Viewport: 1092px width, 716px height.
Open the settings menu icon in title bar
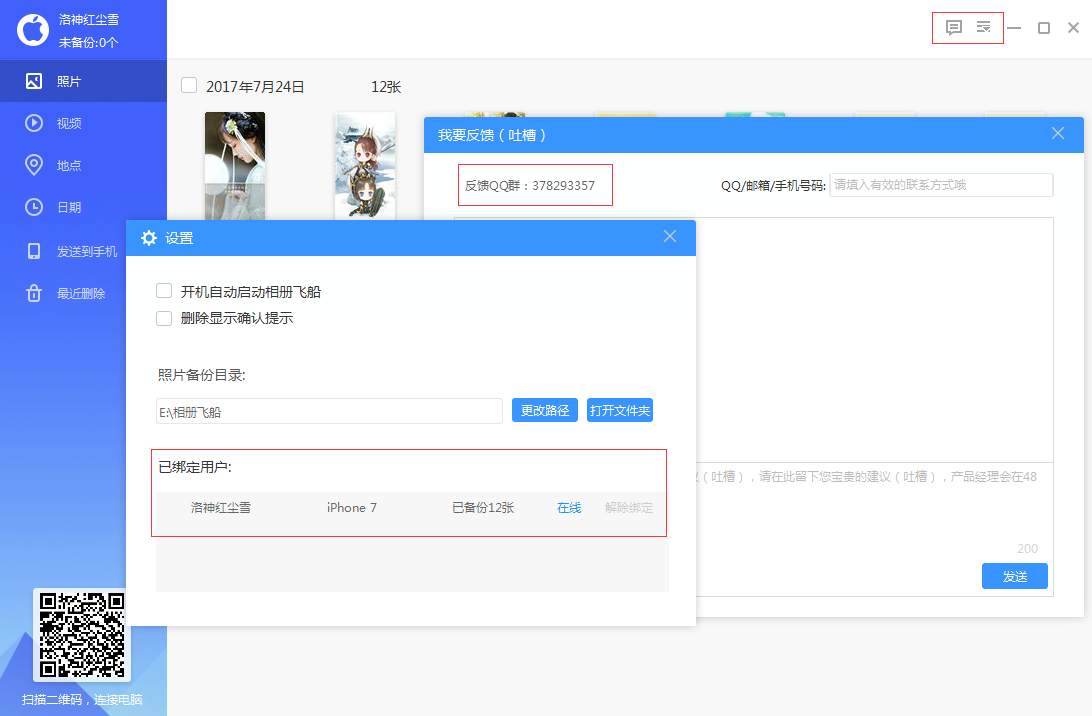coord(983,27)
